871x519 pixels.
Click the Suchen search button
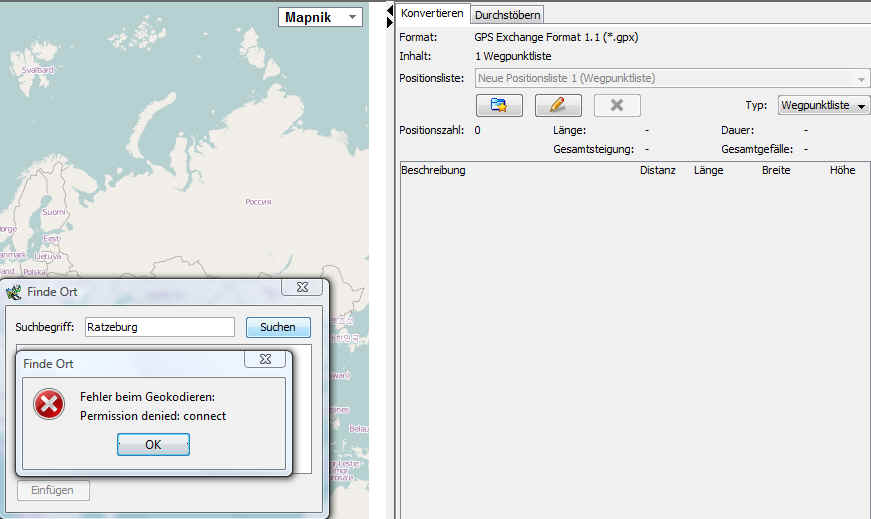coord(278,327)
